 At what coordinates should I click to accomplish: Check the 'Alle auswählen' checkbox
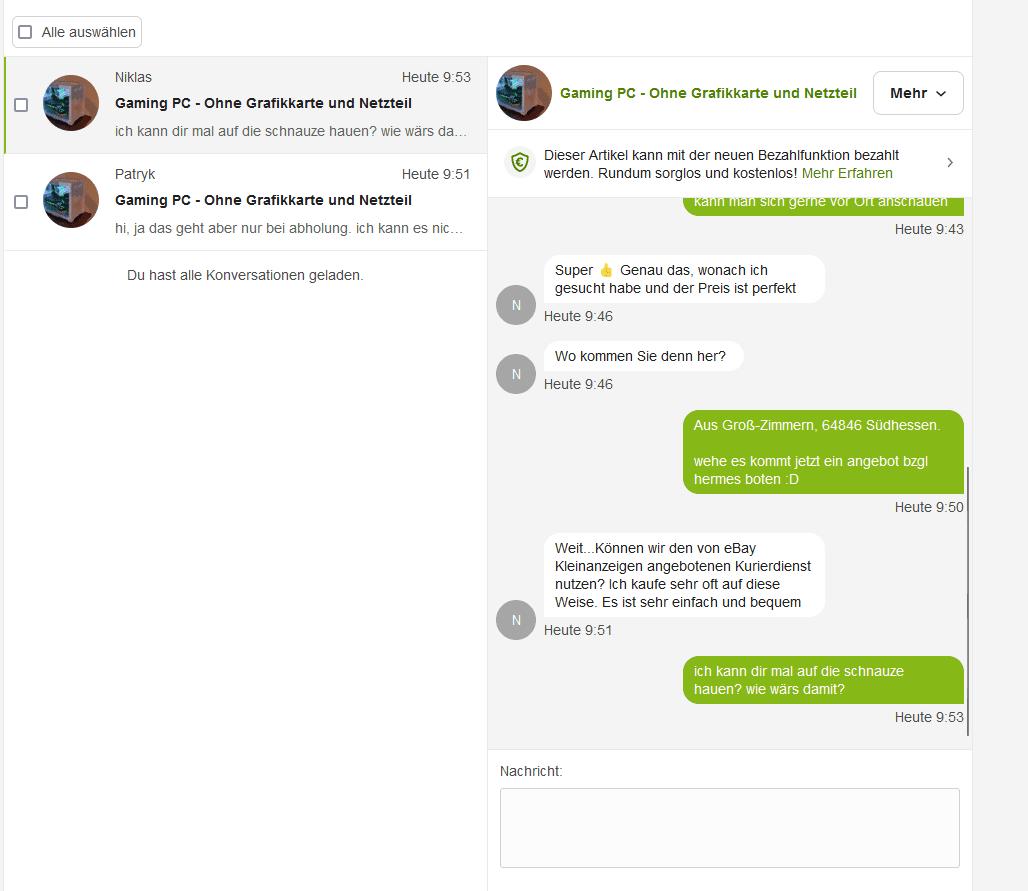point(25,32)
